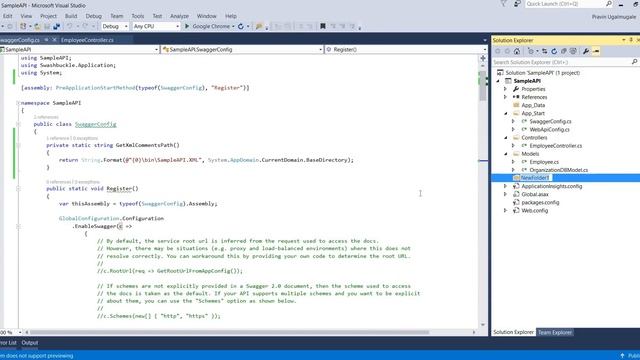This screenshot has height=360, width=640.
Task: Open the Output panel tab
Action: point(30,343)
